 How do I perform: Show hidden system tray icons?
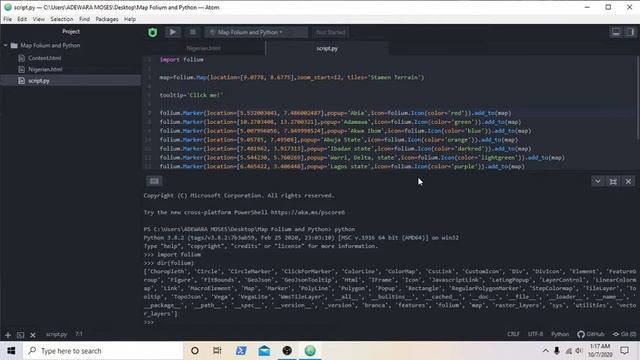tap(546, 351)
